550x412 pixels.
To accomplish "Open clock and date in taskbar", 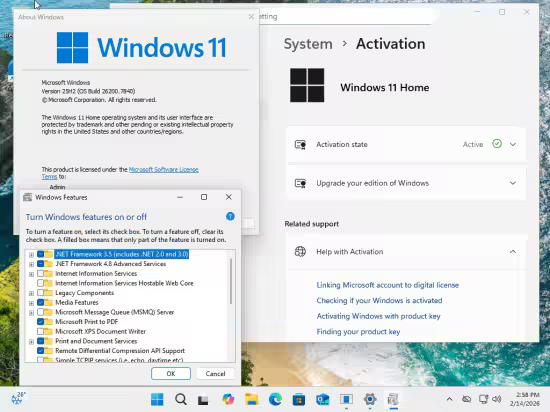I will 525,399.
